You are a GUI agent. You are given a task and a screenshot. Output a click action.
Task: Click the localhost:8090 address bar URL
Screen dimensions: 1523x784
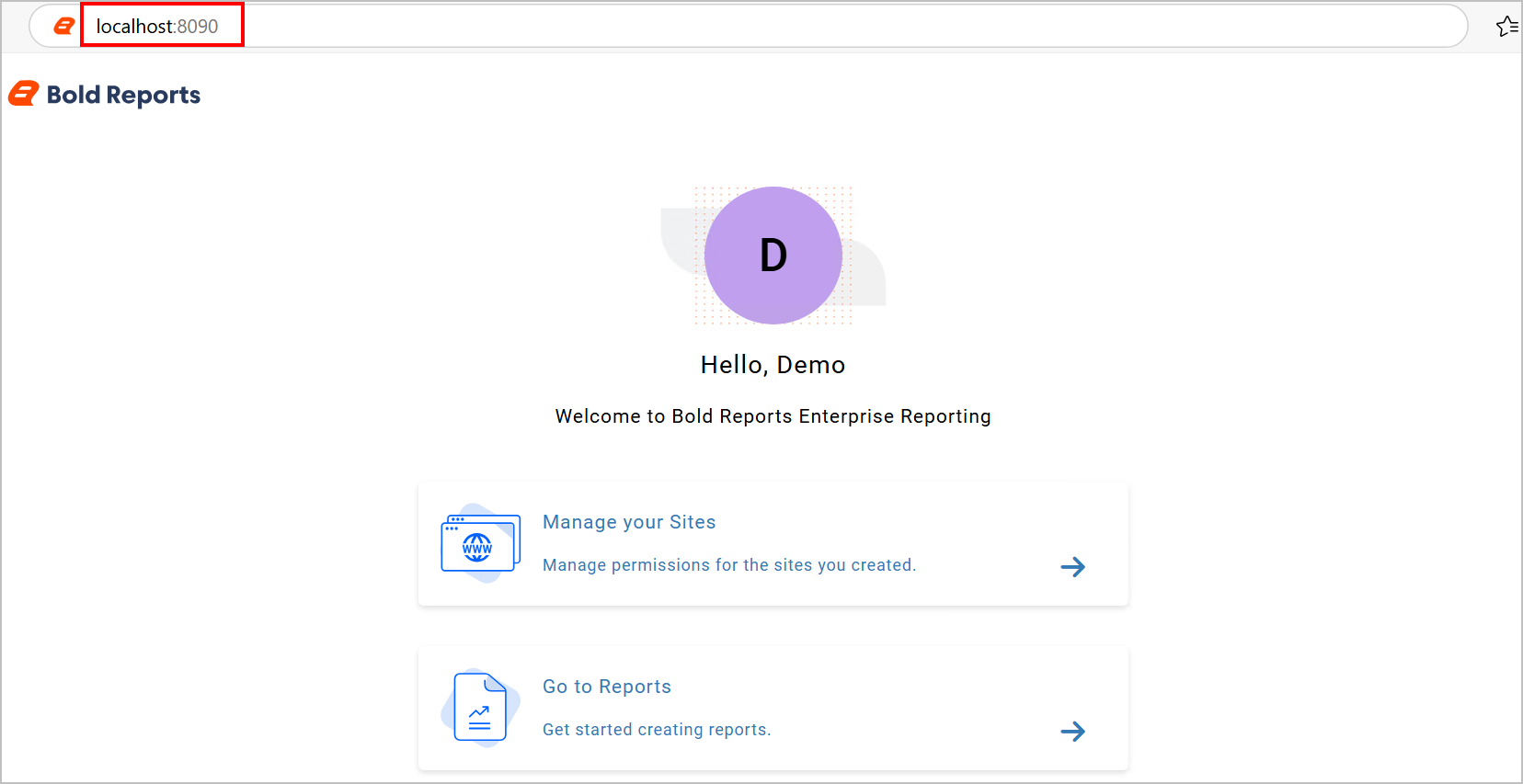tap(157, 27)
